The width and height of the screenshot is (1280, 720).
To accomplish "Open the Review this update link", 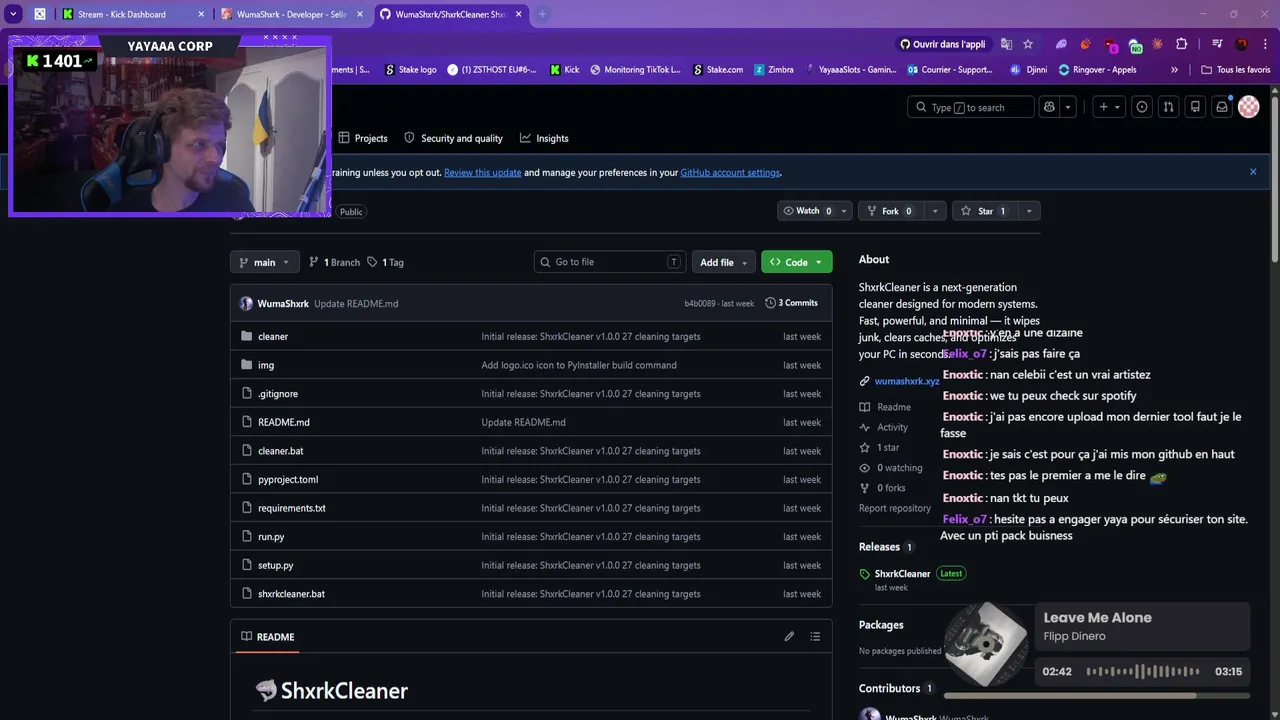I will pyautogui.click(x=482, y=172).
